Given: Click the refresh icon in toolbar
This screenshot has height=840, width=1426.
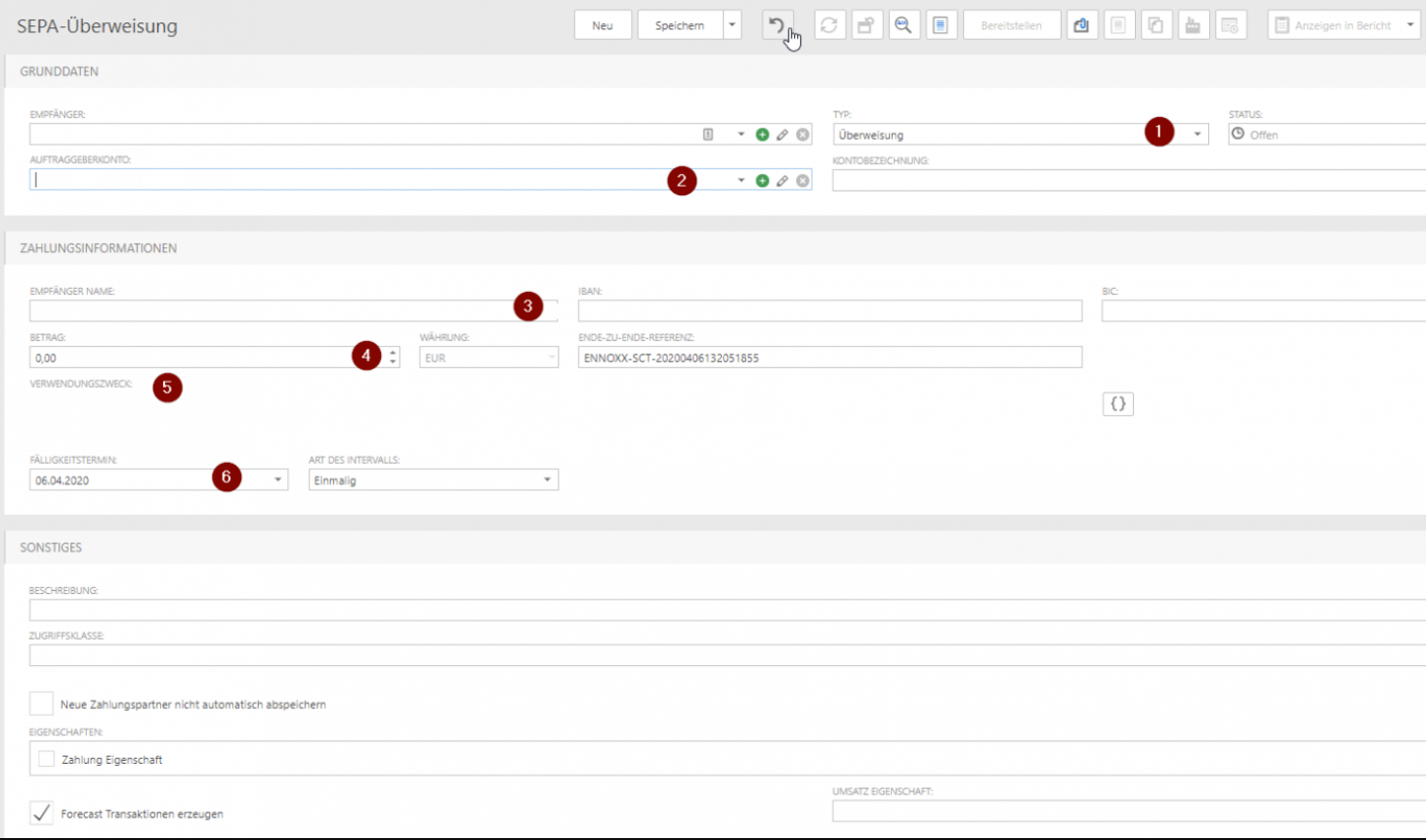Looking at the screenshot, I should [829, 25].
